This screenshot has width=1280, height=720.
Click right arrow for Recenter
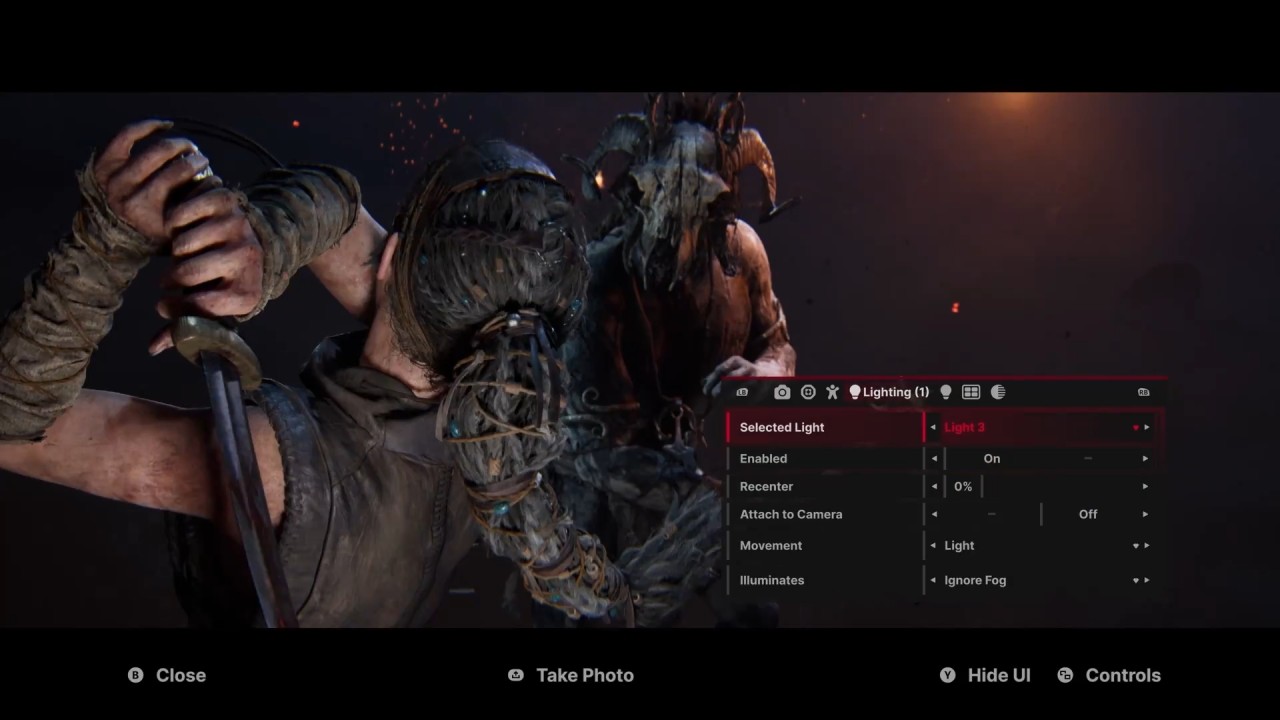(x=1146, y=486)
